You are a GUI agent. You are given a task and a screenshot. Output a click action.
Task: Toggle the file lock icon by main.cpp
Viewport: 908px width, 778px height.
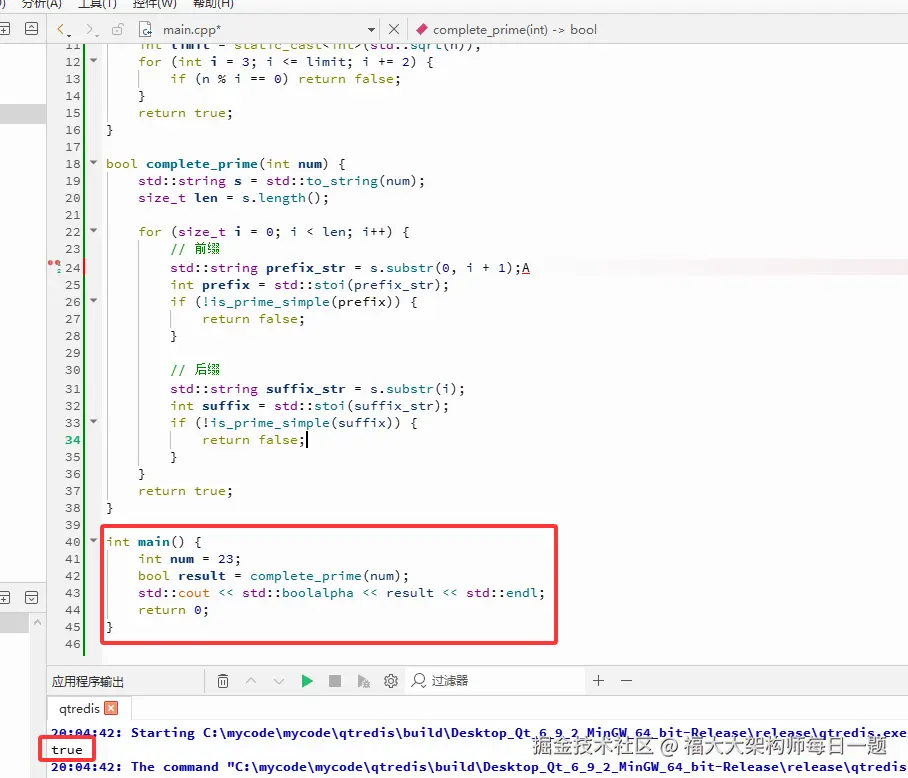click(x=118, y=29)
